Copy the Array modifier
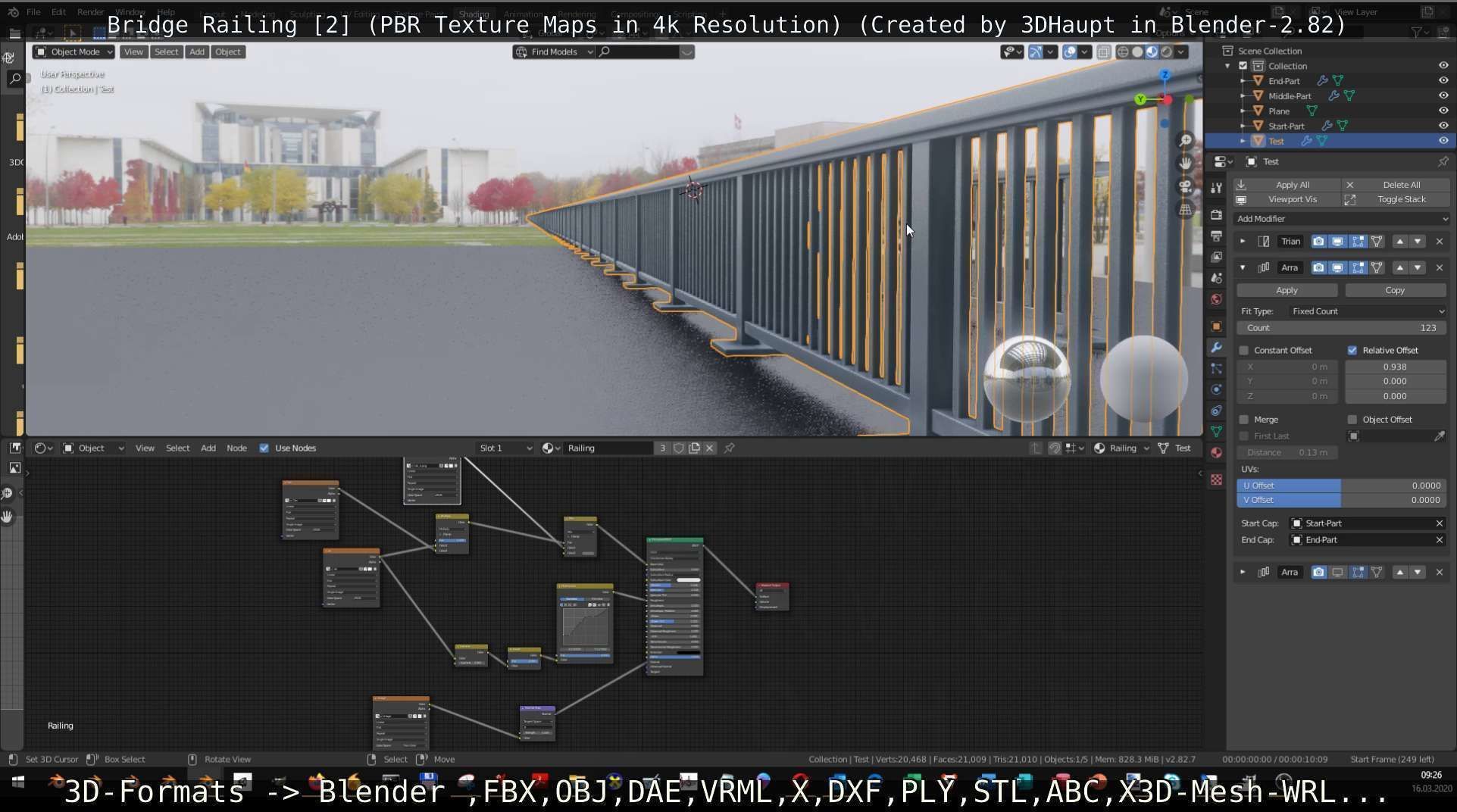 click(x=1395, y=291)
